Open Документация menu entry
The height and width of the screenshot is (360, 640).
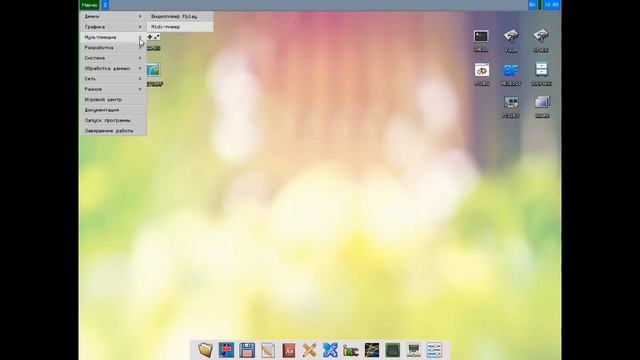pos(113,110)
